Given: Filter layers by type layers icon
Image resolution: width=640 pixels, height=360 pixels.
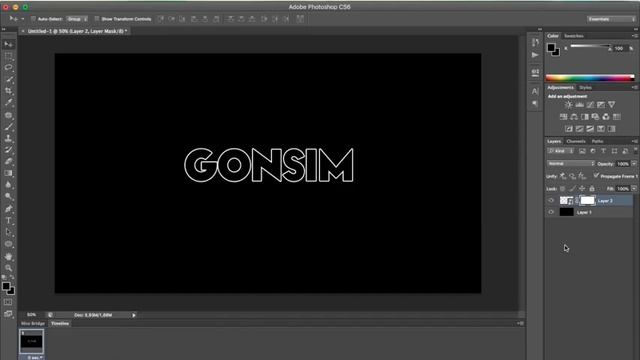Looking at the screenshot, I should [x=604, y=151].
